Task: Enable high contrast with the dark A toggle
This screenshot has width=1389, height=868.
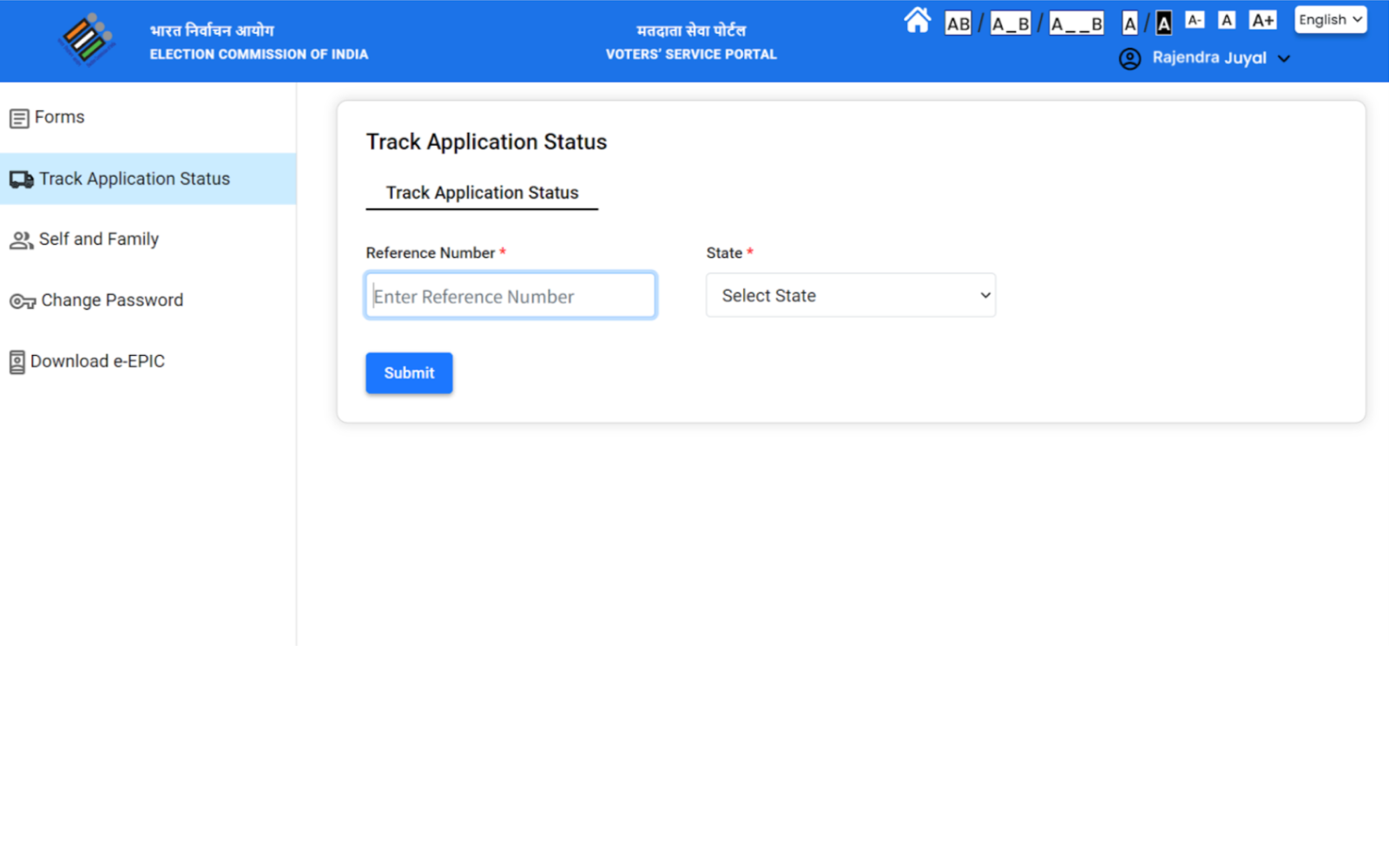Action: click(1163, 23)
